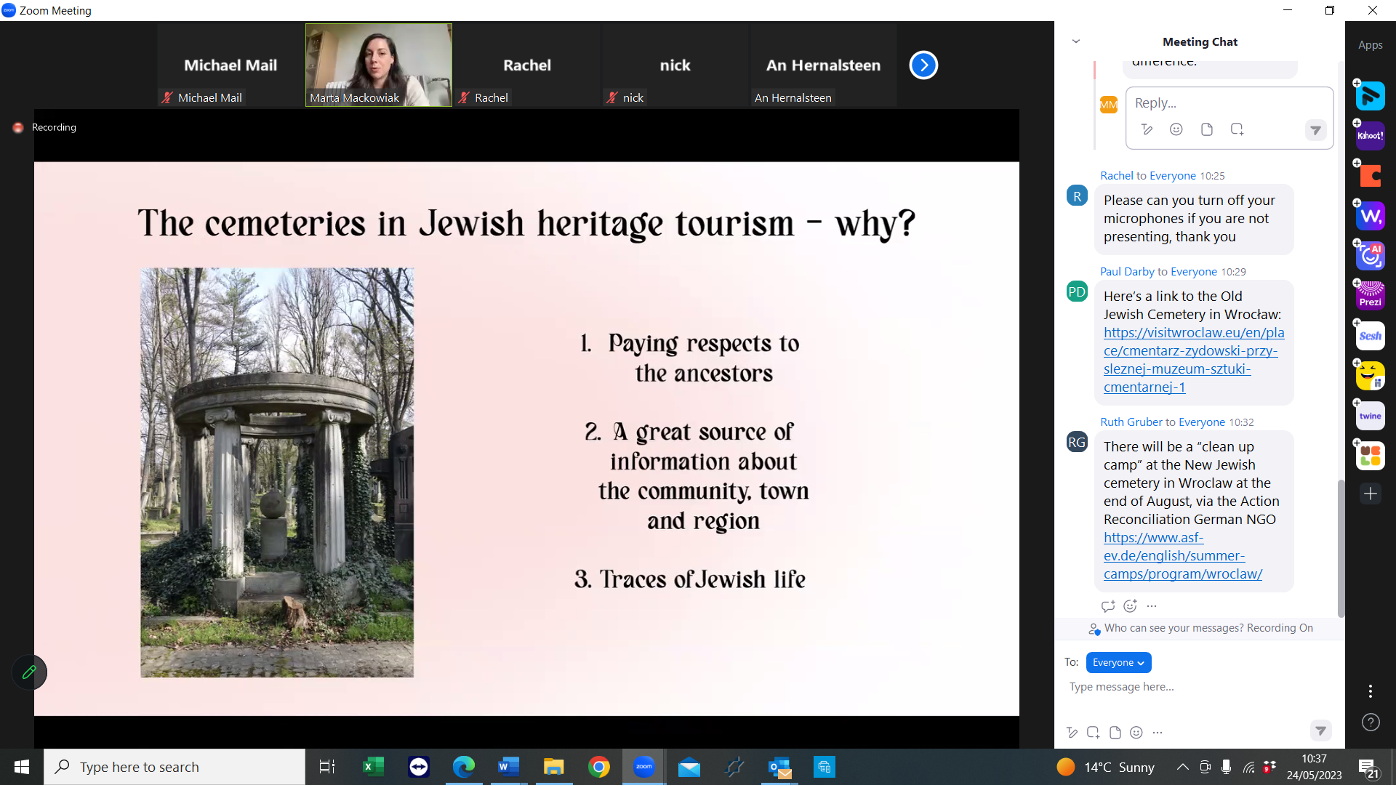Launch the Prezi app in the apps panel

click(x=1369, y=295)
